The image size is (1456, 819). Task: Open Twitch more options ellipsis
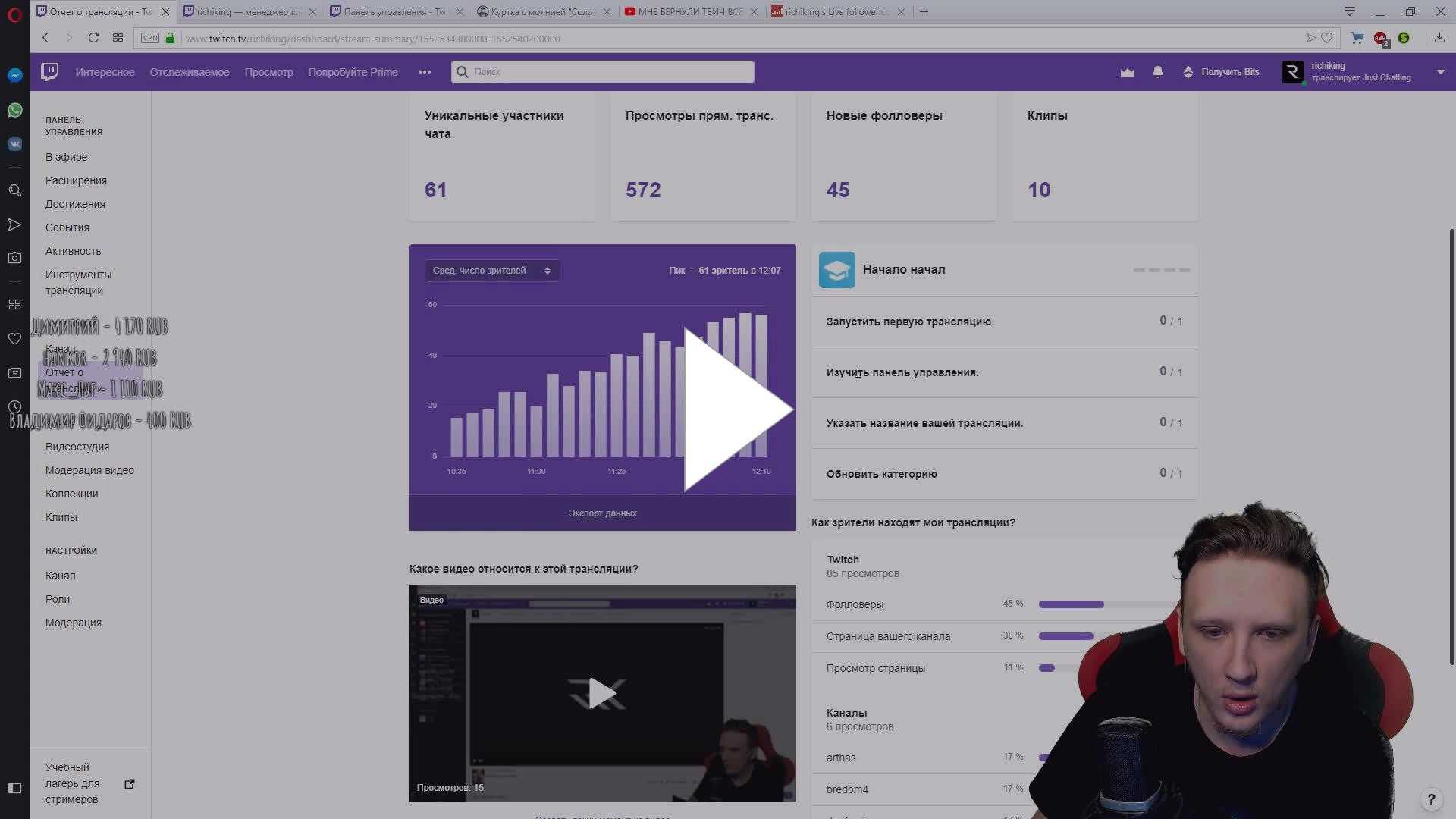pos(425,72)
